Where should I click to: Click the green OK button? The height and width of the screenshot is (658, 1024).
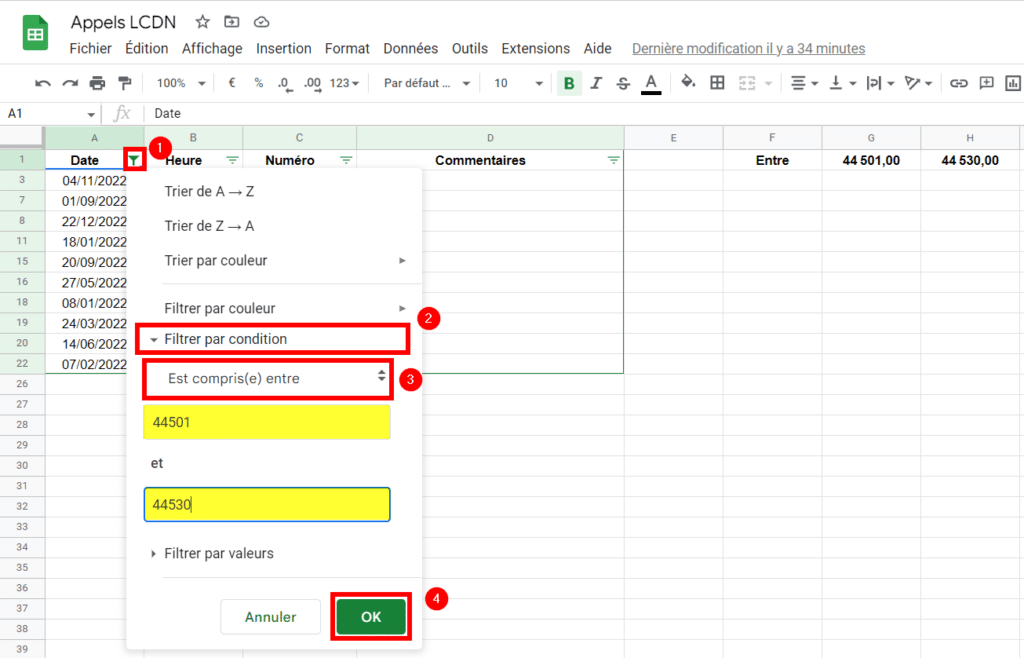pos(371,617)
